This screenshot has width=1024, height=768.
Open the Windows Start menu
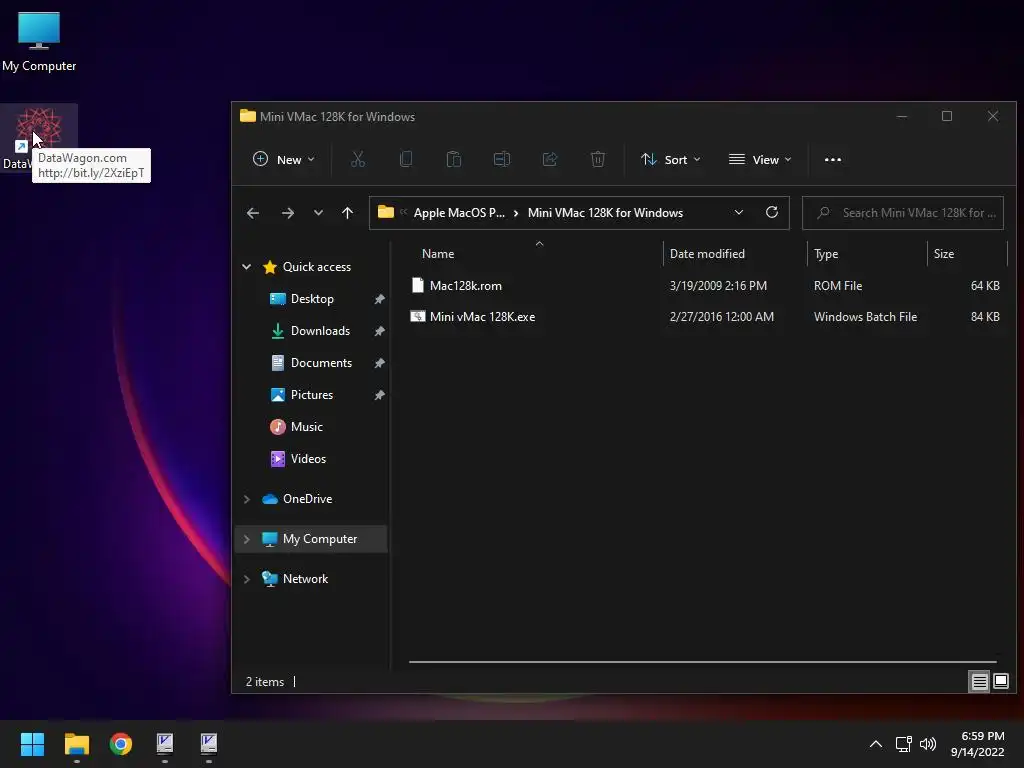tap(32, 744)
